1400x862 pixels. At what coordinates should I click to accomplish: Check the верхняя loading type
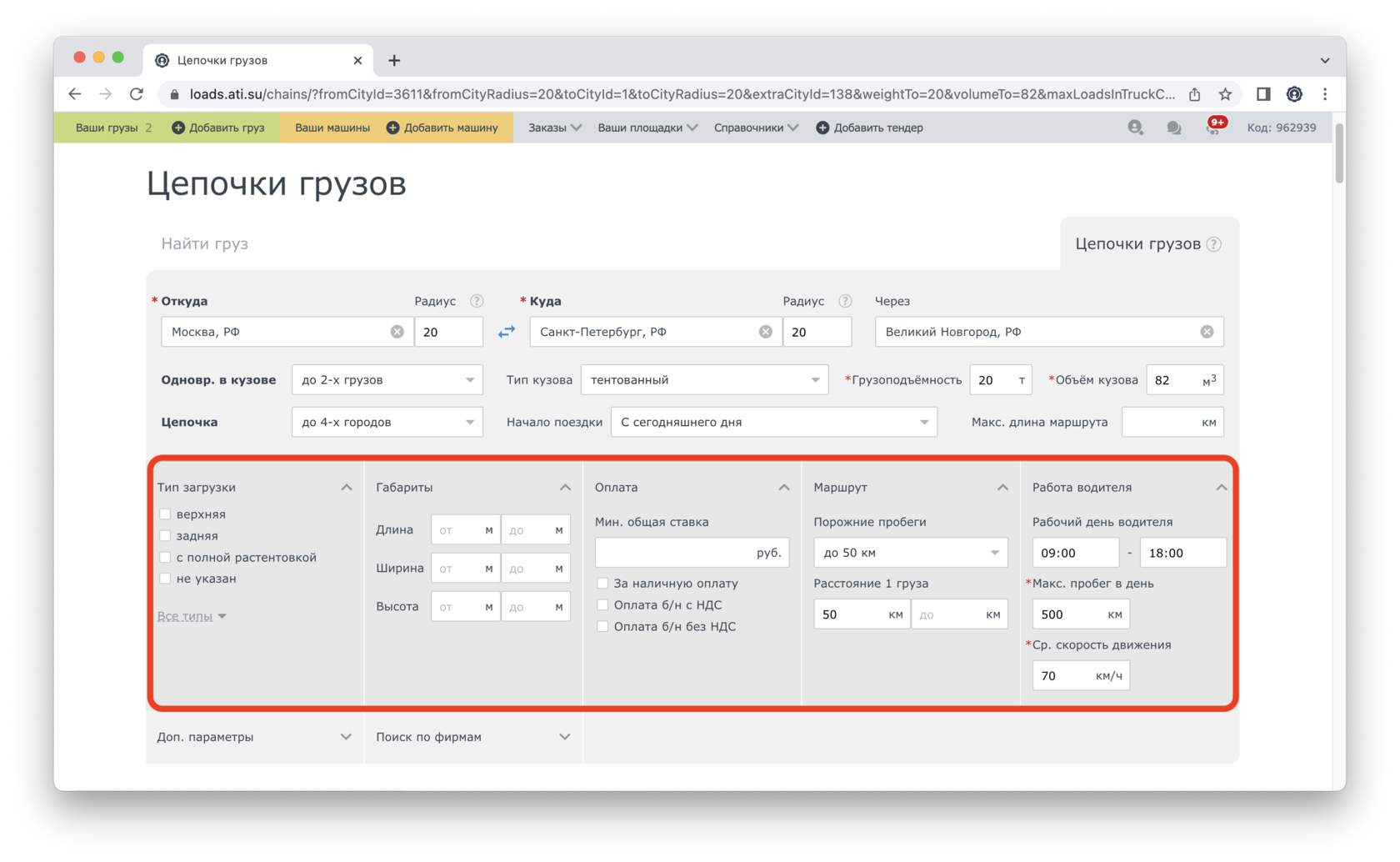click(x=165, y=514)
